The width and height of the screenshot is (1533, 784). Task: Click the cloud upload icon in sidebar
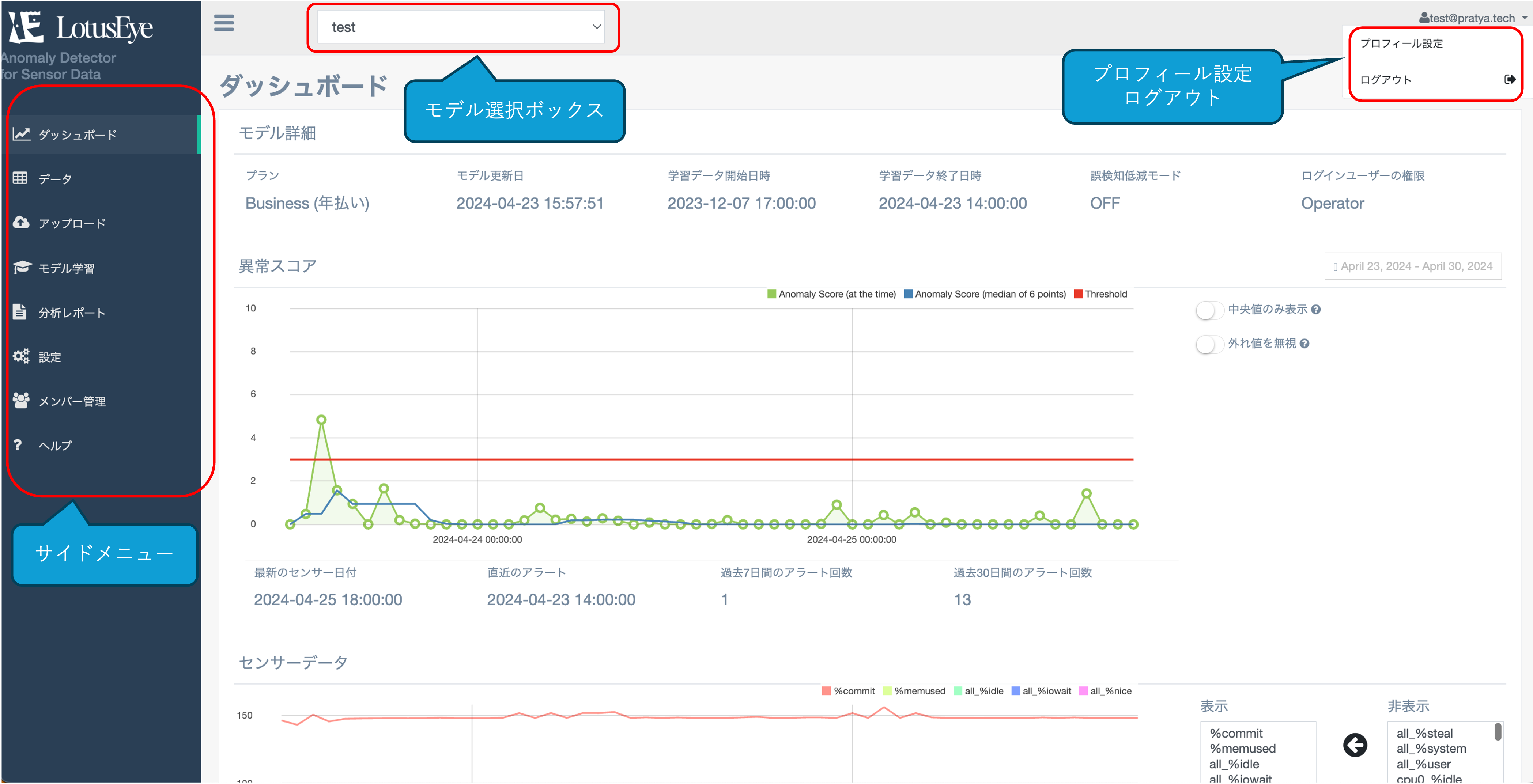click(x=21, y=223)
